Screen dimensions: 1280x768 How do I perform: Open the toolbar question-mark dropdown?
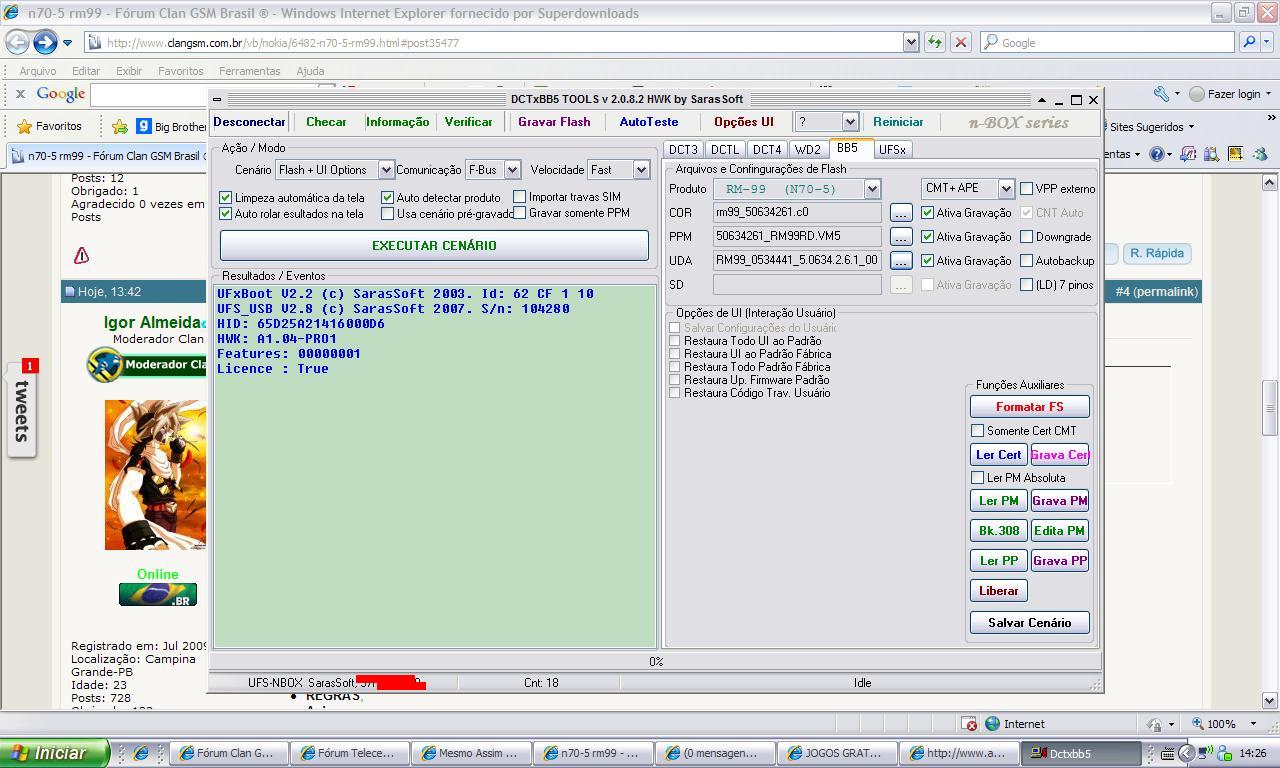850,122
